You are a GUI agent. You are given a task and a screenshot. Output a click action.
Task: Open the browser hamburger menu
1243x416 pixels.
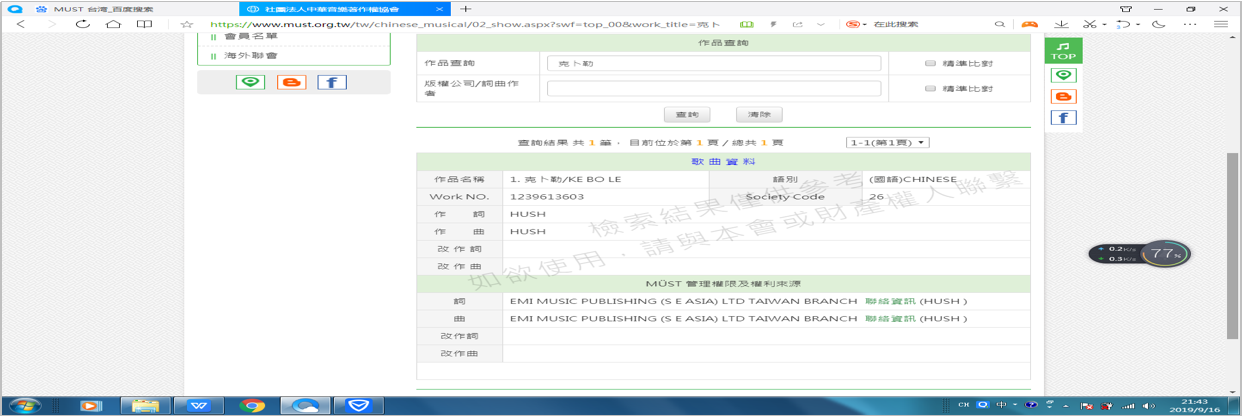coord(1221,24)
